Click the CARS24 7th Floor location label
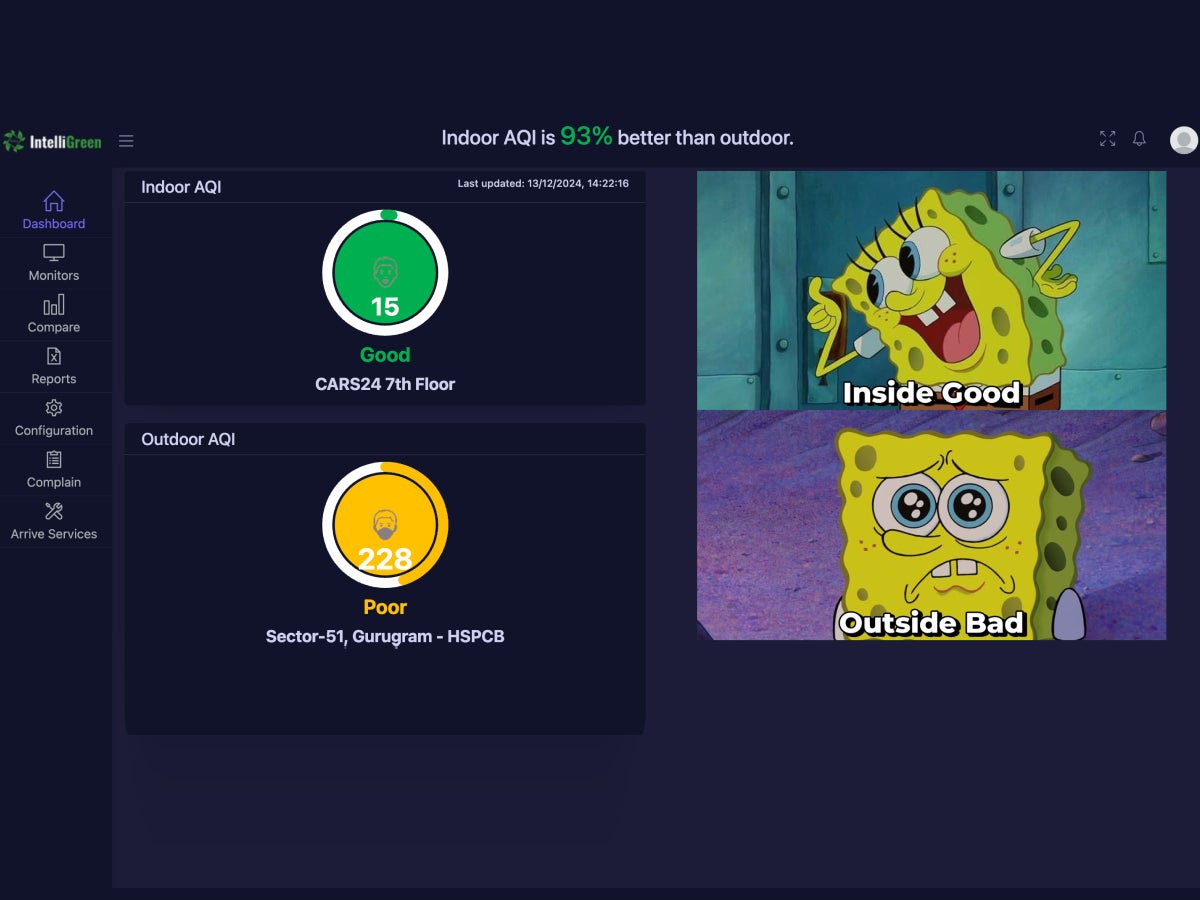Viewport: 1200px width, 900px height. [385, 384]
